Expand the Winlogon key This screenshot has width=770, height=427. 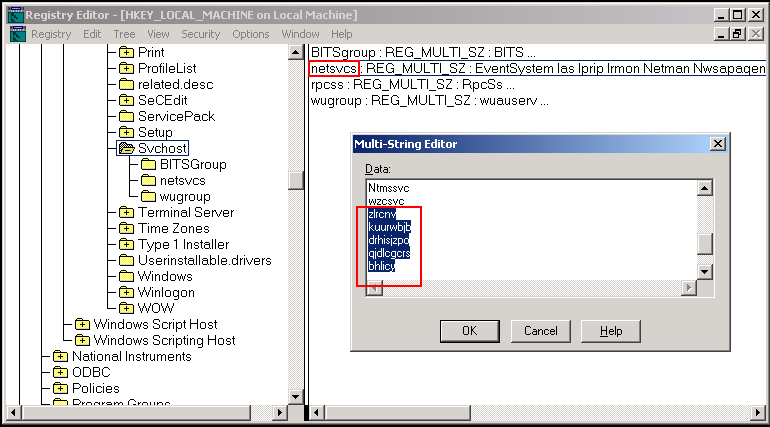point(126,293)
